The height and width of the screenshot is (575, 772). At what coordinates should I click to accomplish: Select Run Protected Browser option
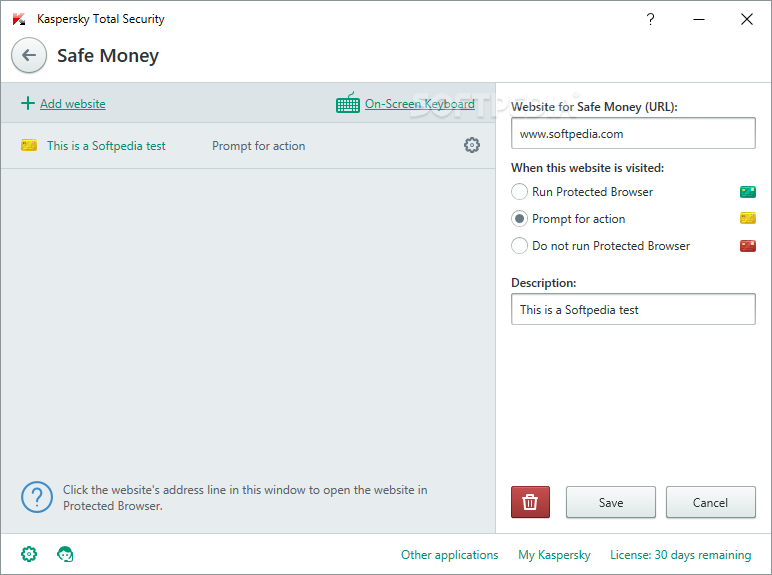click(x=519, y=192)
